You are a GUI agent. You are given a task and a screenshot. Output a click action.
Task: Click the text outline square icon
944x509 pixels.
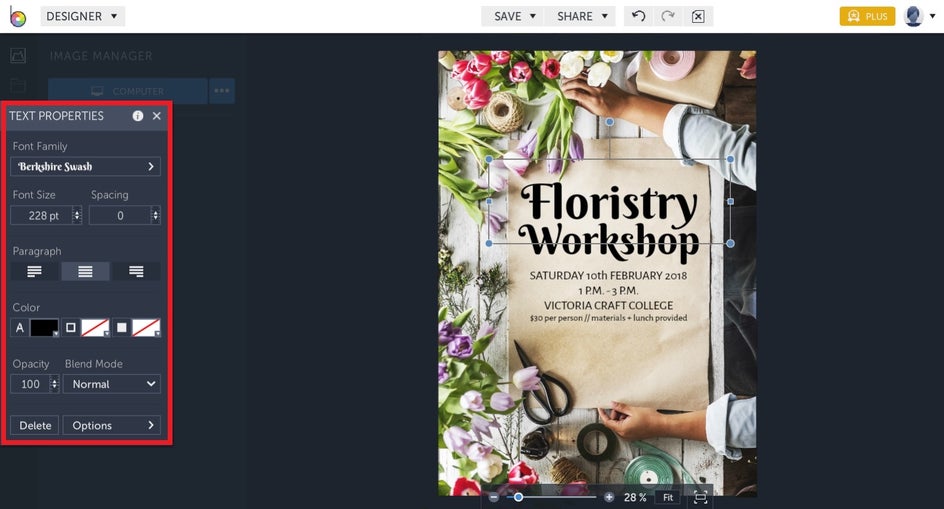tap(70, 328)
